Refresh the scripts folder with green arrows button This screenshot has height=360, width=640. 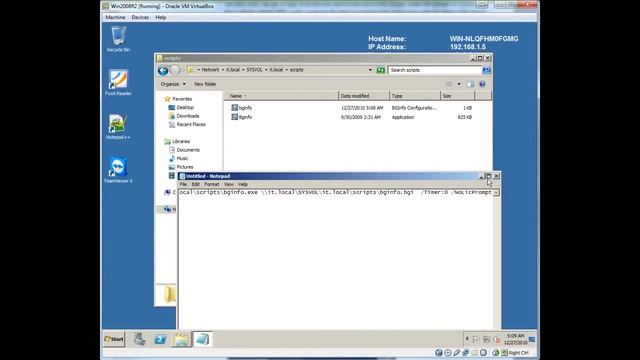381,70
